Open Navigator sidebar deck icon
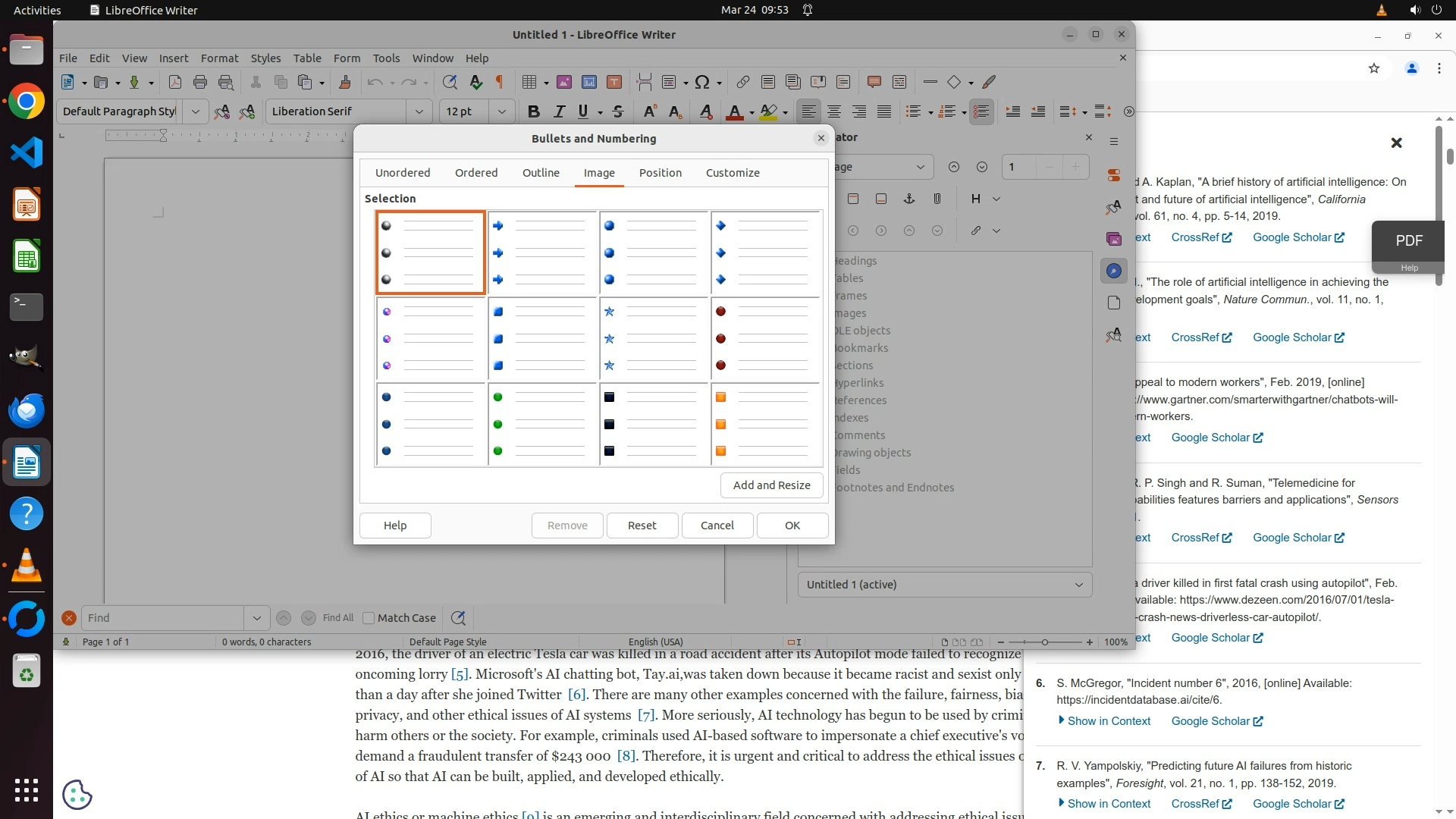The width and height of the screenshot is (1456, 819). click(x=1113, y=271)
